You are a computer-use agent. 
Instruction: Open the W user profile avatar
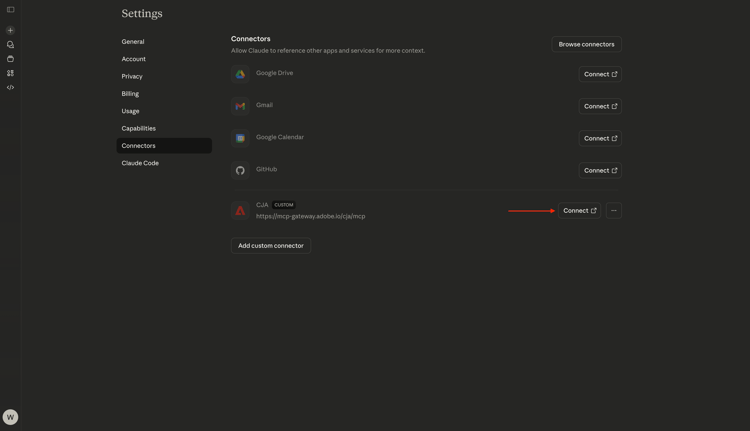[11, 417]
